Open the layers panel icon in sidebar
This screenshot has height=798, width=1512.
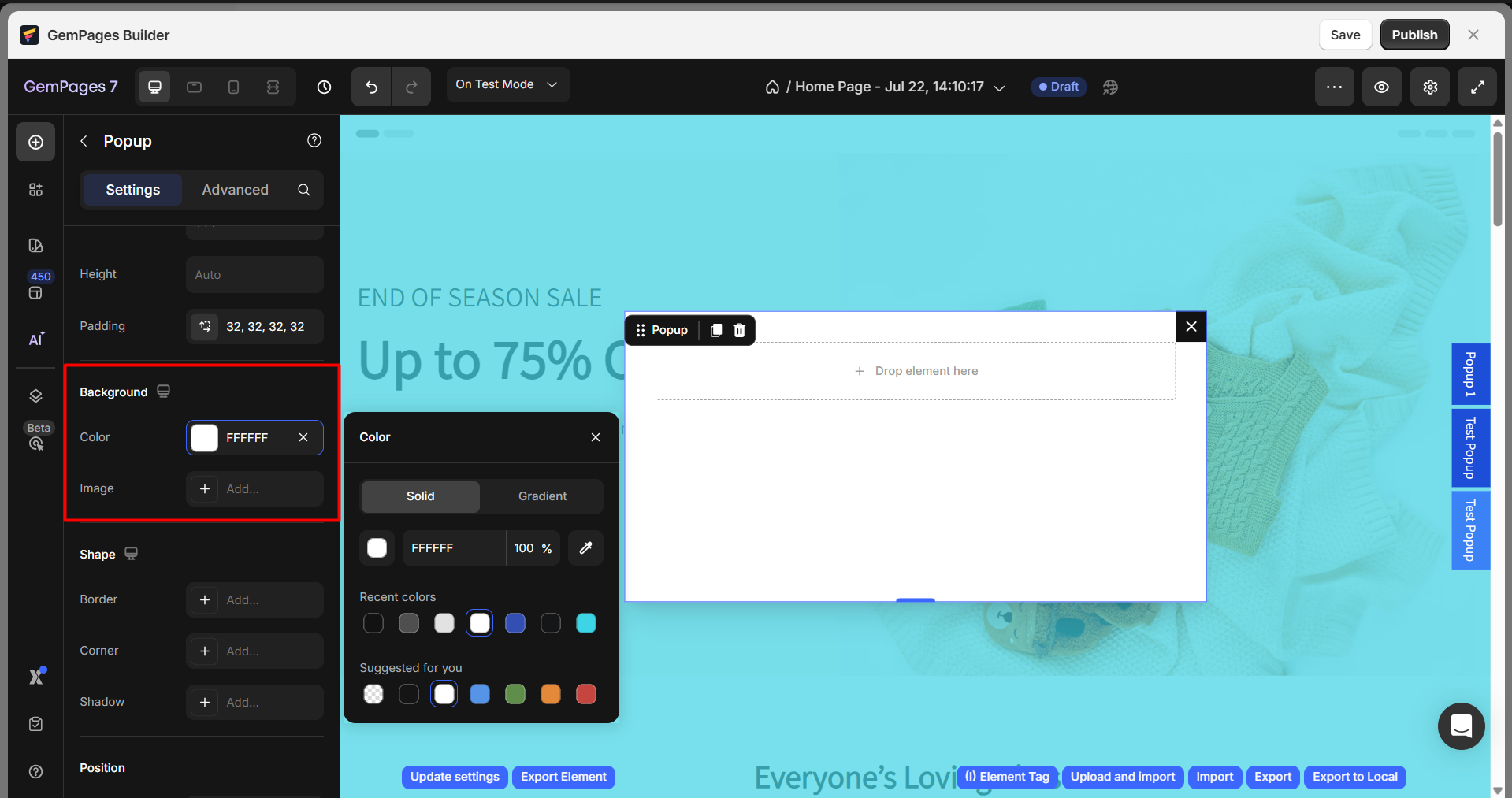(35, 395)
